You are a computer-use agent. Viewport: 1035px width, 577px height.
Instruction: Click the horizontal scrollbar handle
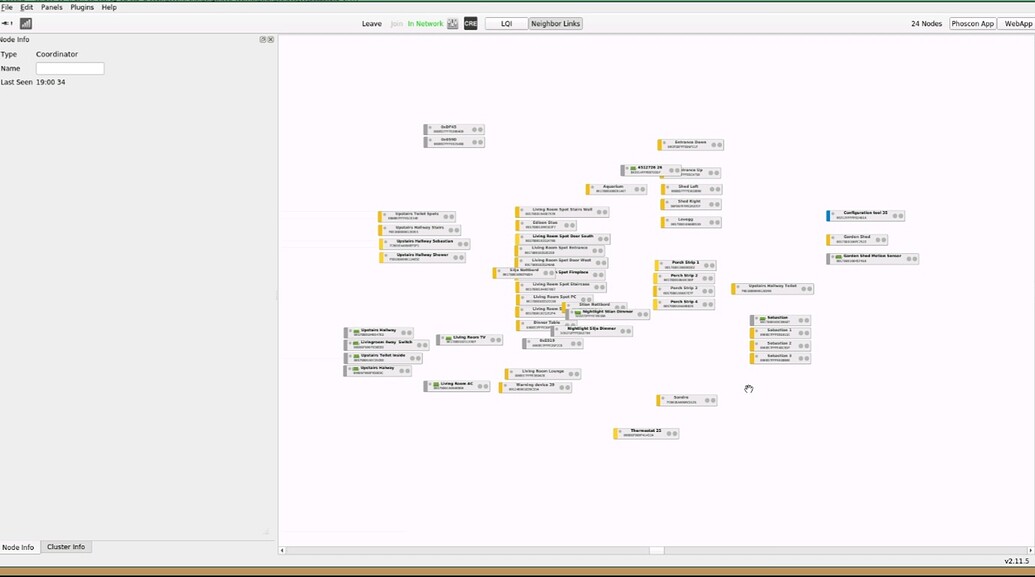point(656,550)
